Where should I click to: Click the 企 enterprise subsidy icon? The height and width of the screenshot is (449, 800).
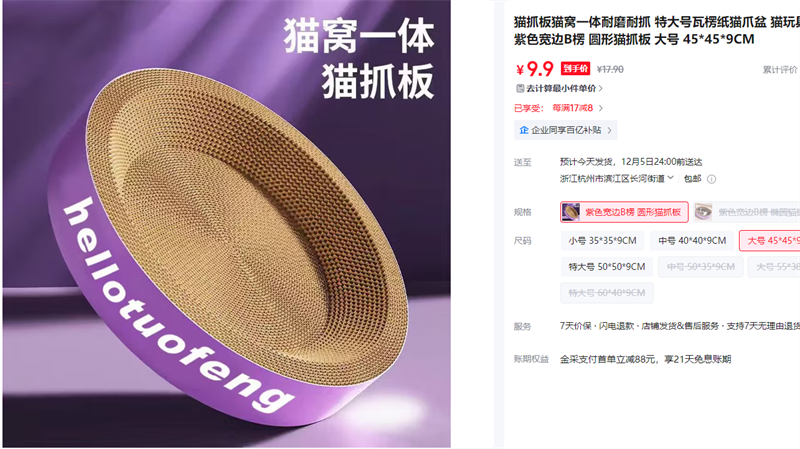(523, 130)
